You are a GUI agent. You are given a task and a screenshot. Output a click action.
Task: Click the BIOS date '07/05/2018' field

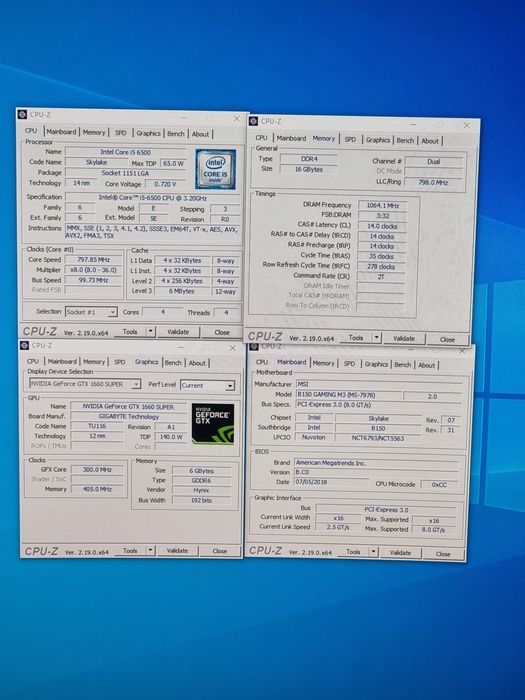[x=331, y=482]
